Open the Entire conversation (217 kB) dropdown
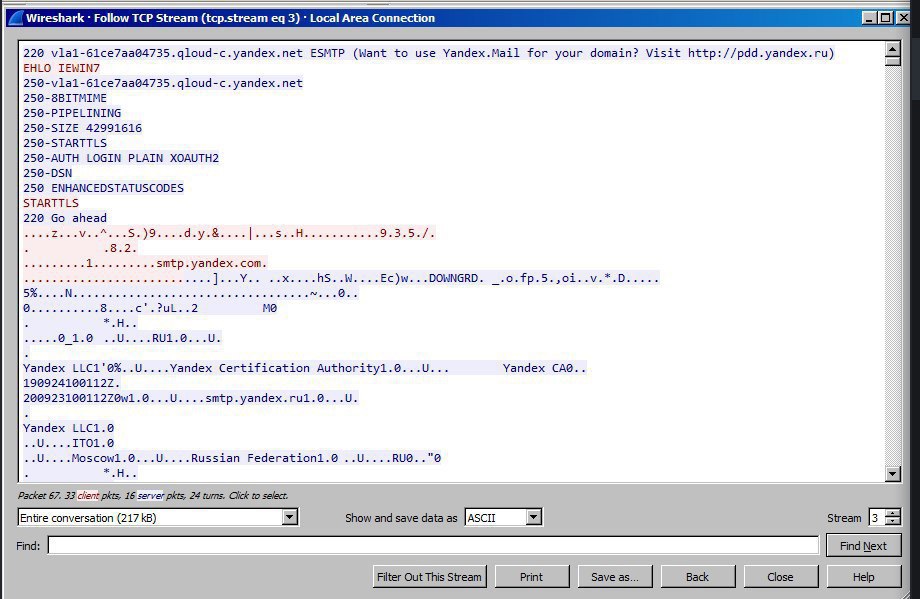This screenshot has height=599, width=920. click(x=290, y=517)
